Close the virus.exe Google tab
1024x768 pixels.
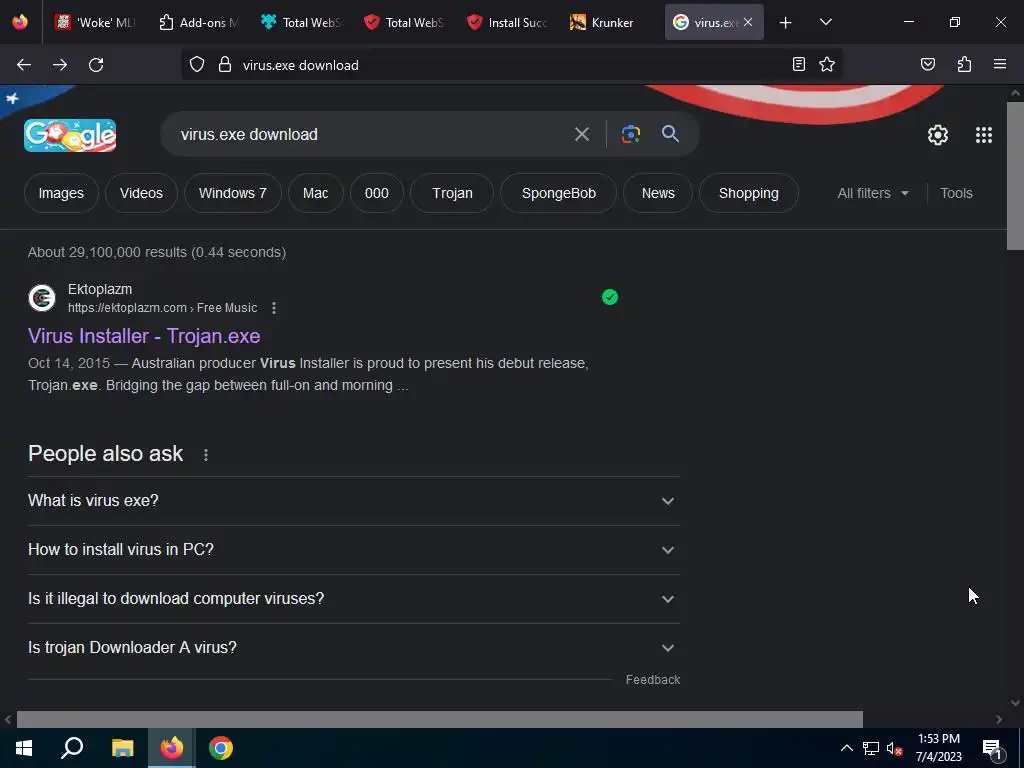[x=748, y=22]
